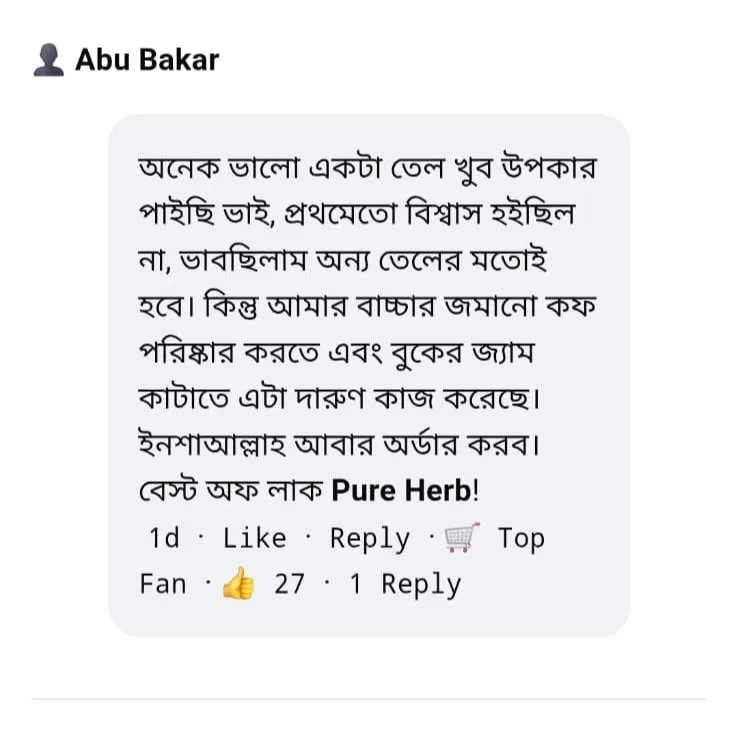Click the word "Fan" before thumbs-up
Viewport: 738px width, 738px height.
tap(163, 584)
